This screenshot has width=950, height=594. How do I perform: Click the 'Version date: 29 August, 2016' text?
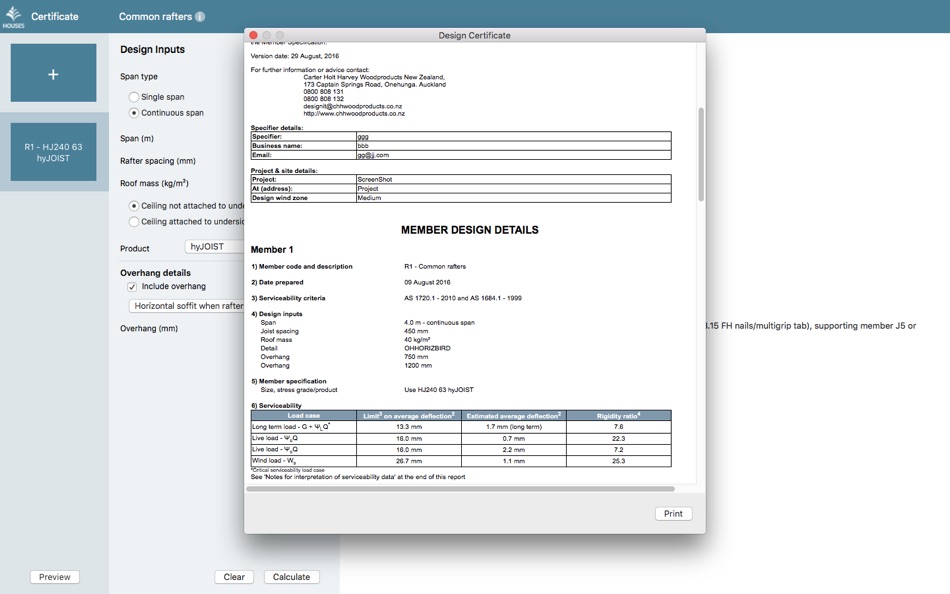tap(295, 56)
